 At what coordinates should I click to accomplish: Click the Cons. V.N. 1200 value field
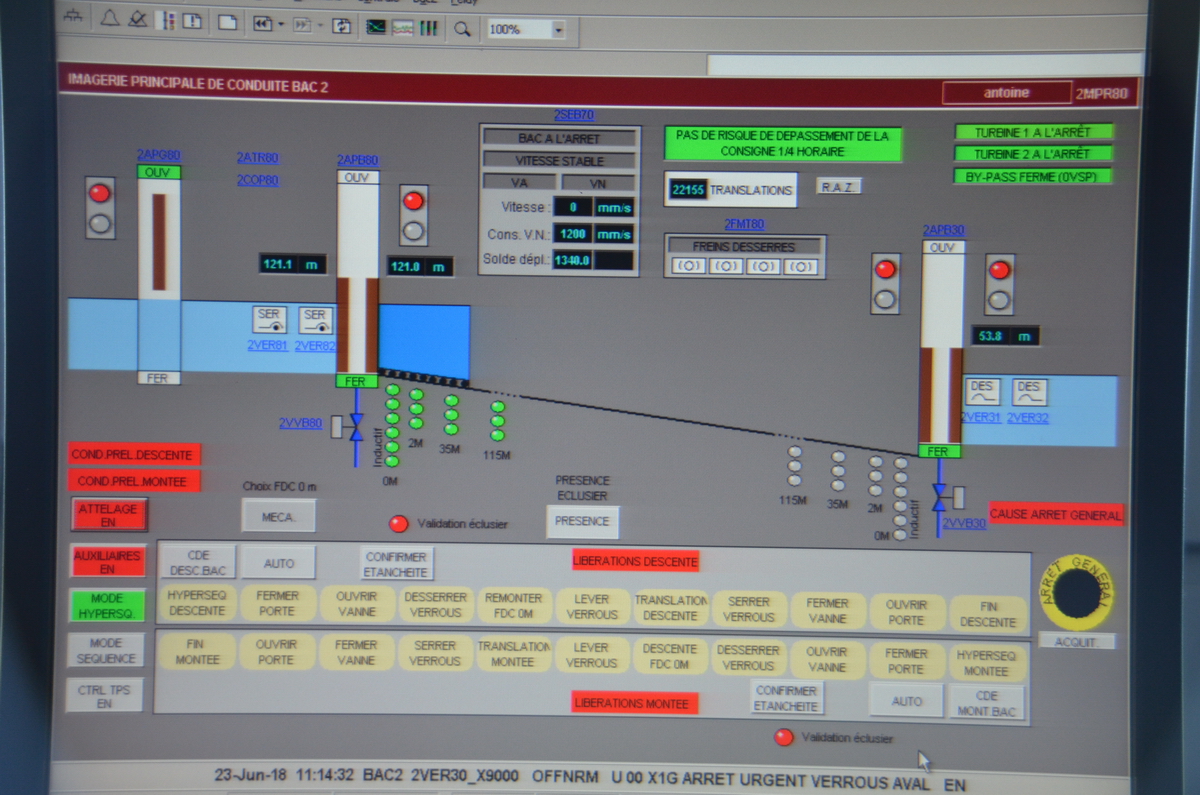575,234
